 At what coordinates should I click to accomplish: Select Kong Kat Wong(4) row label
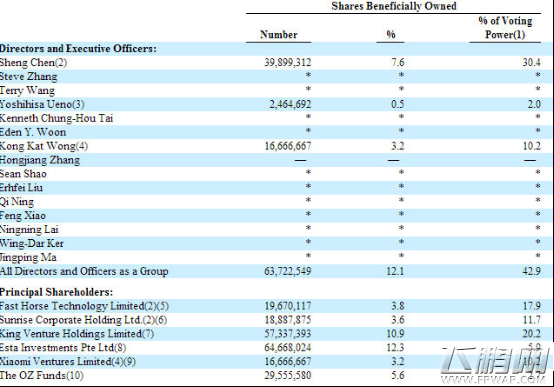tap(44, 146)
